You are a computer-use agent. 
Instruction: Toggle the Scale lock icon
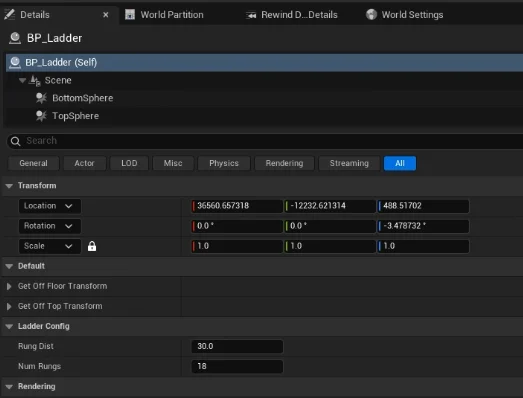[92, 246]
